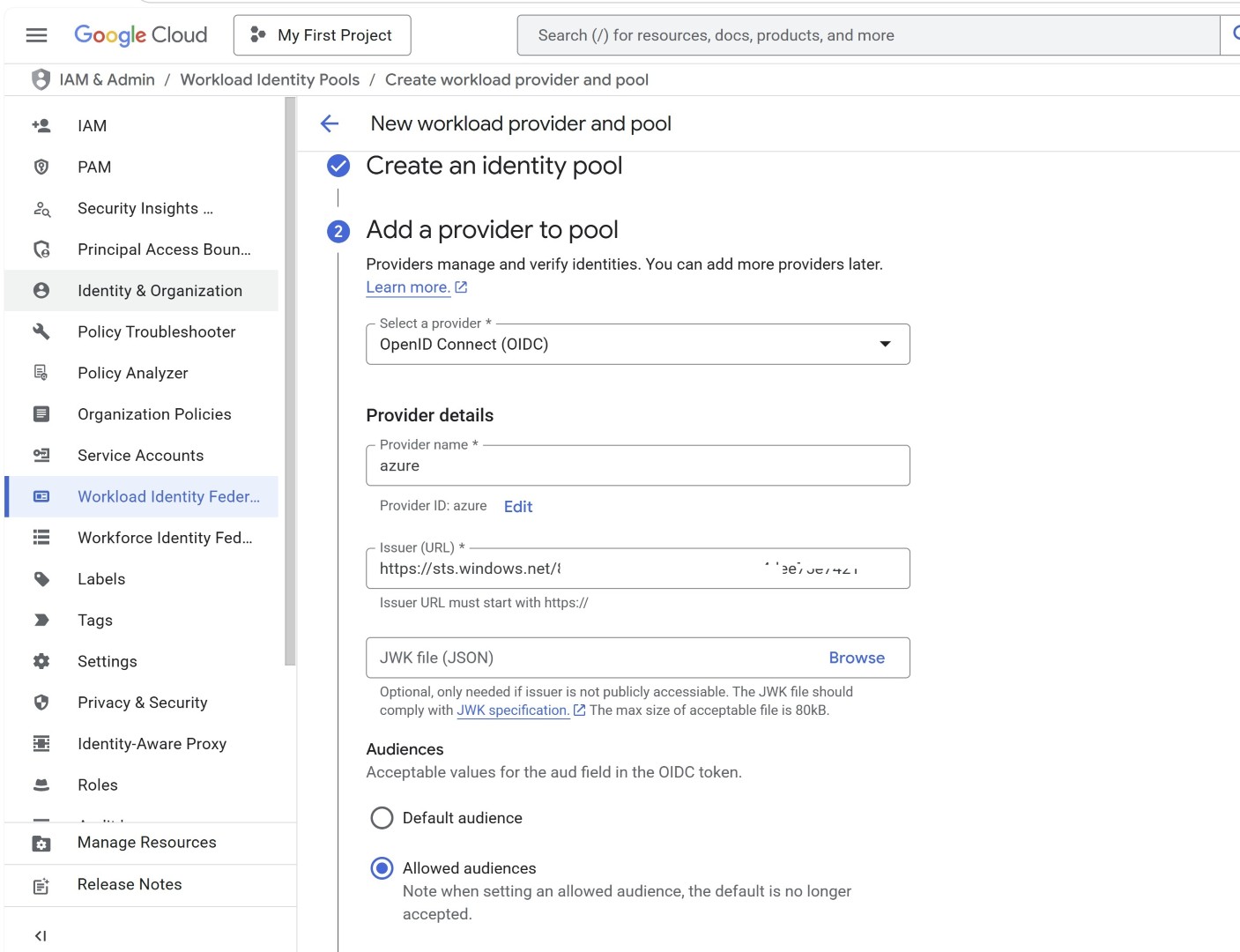Click the Workload Identity Federation icon
This screenshot has width=1240, height=952.
point(41,496)
